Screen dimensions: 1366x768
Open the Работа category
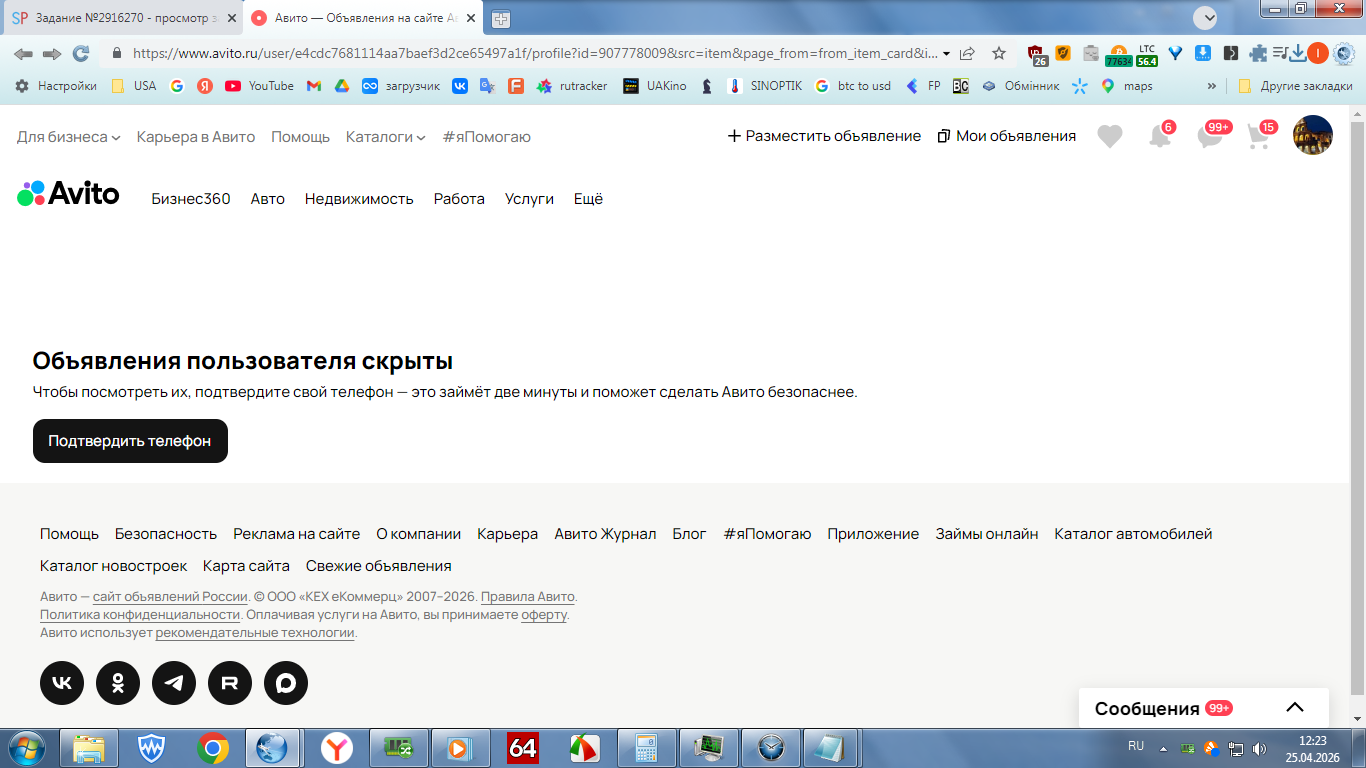click(459, 199)
